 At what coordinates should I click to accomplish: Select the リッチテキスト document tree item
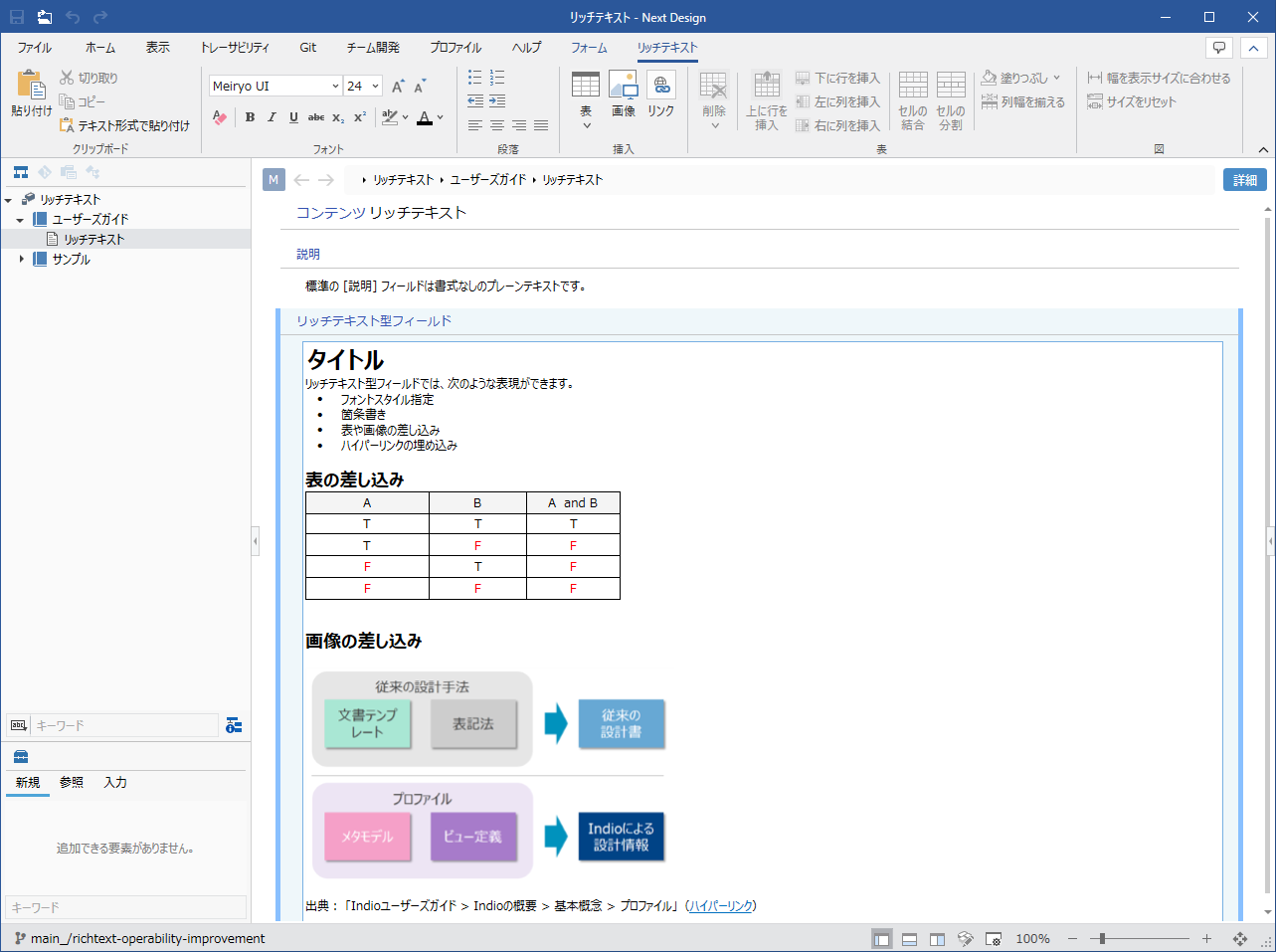[x=94, y=240]
